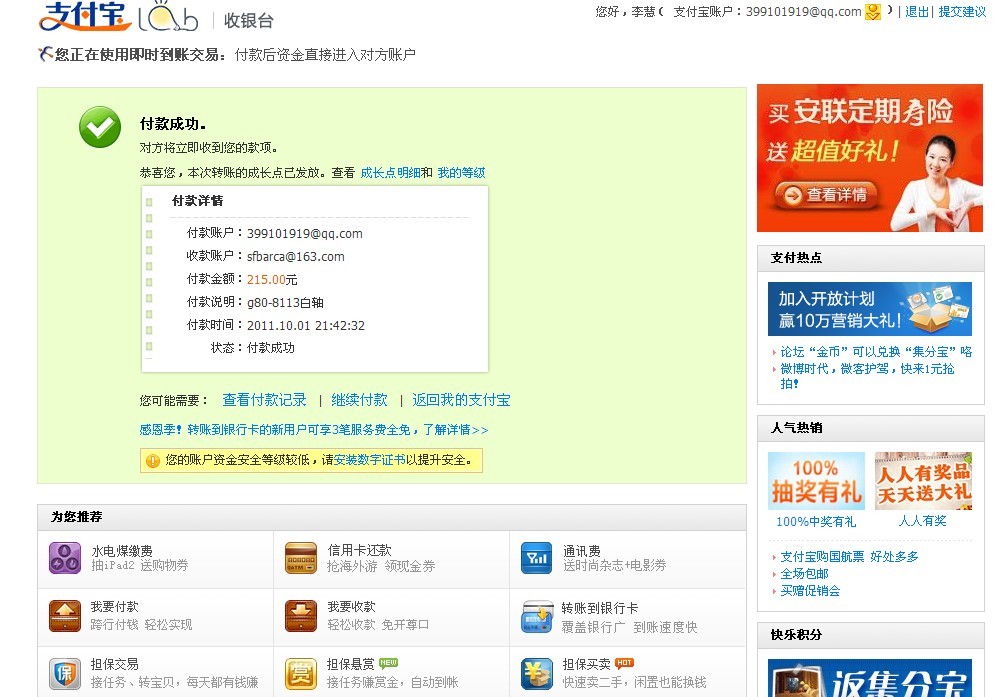1001x697 pixels.
Task: Return via 返回我的支付宝 link
Action: coord(462,400)
